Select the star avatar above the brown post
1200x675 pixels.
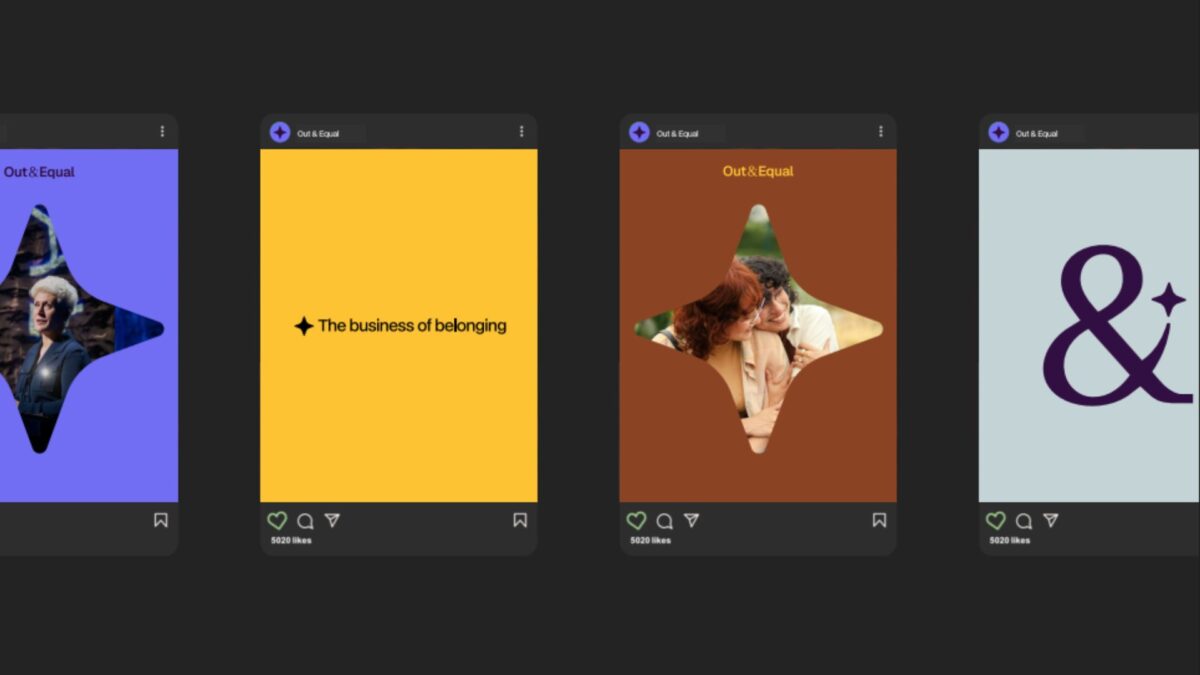coord(639,132)
